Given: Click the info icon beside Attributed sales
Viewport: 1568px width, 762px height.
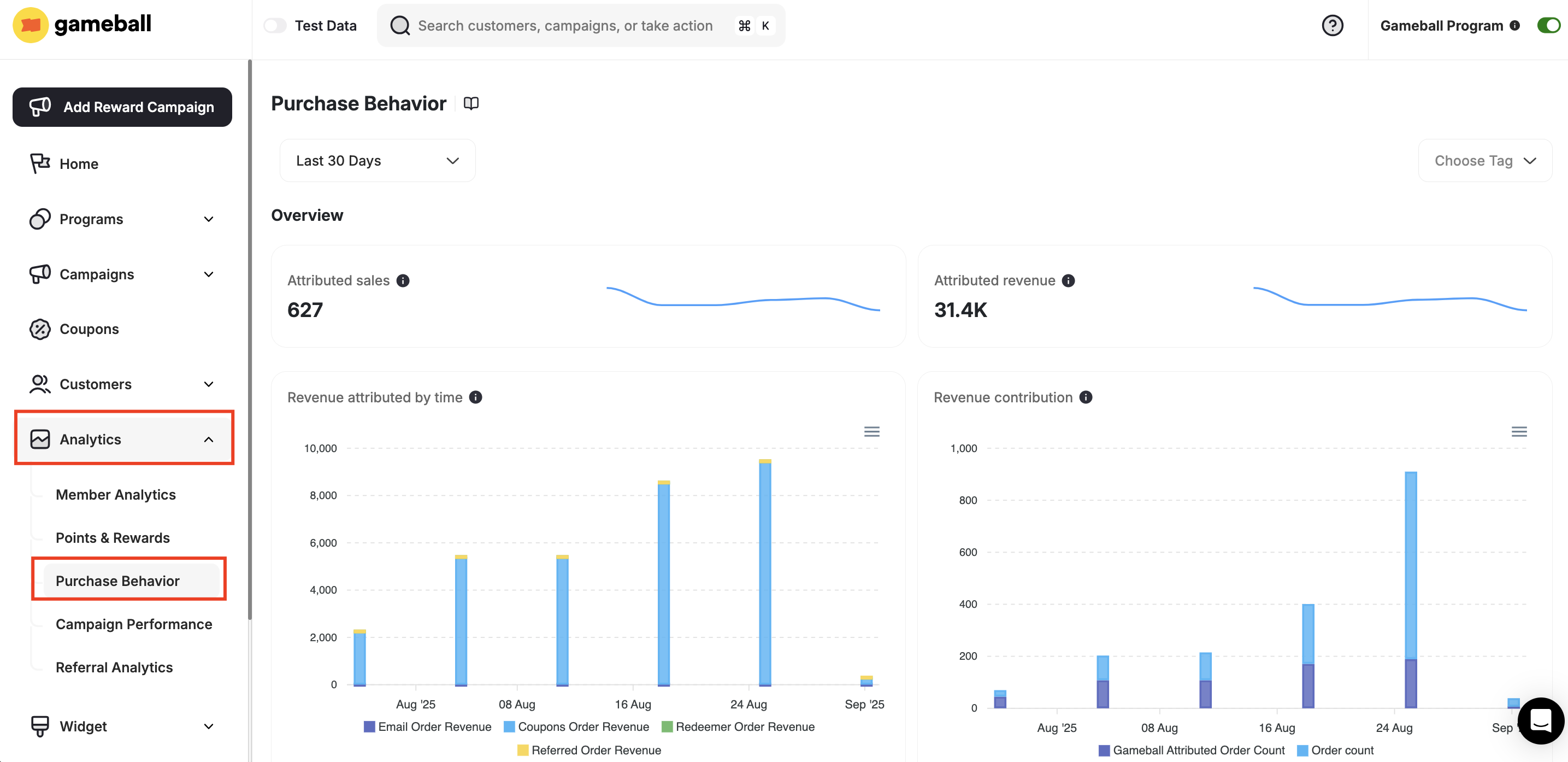Looking at the screenshot, I should pos(403,281).
